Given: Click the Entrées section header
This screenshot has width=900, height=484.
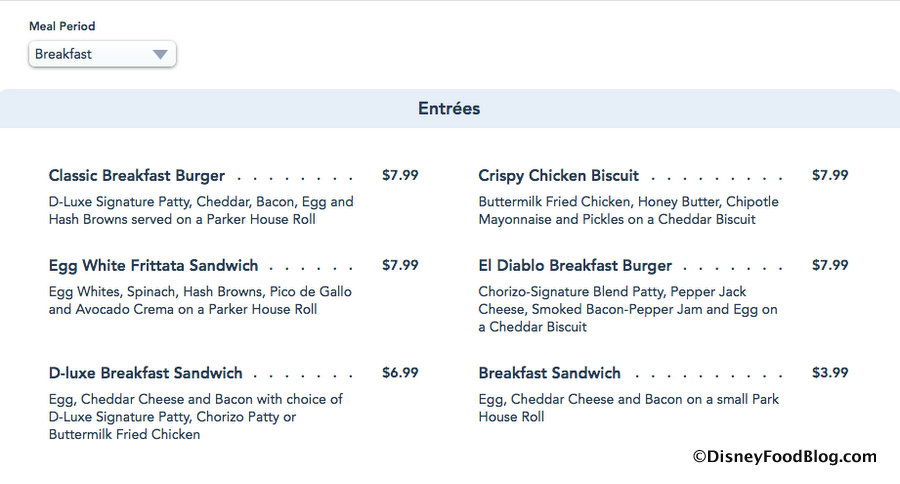Looking at the screenshot, I should (449, 109).
